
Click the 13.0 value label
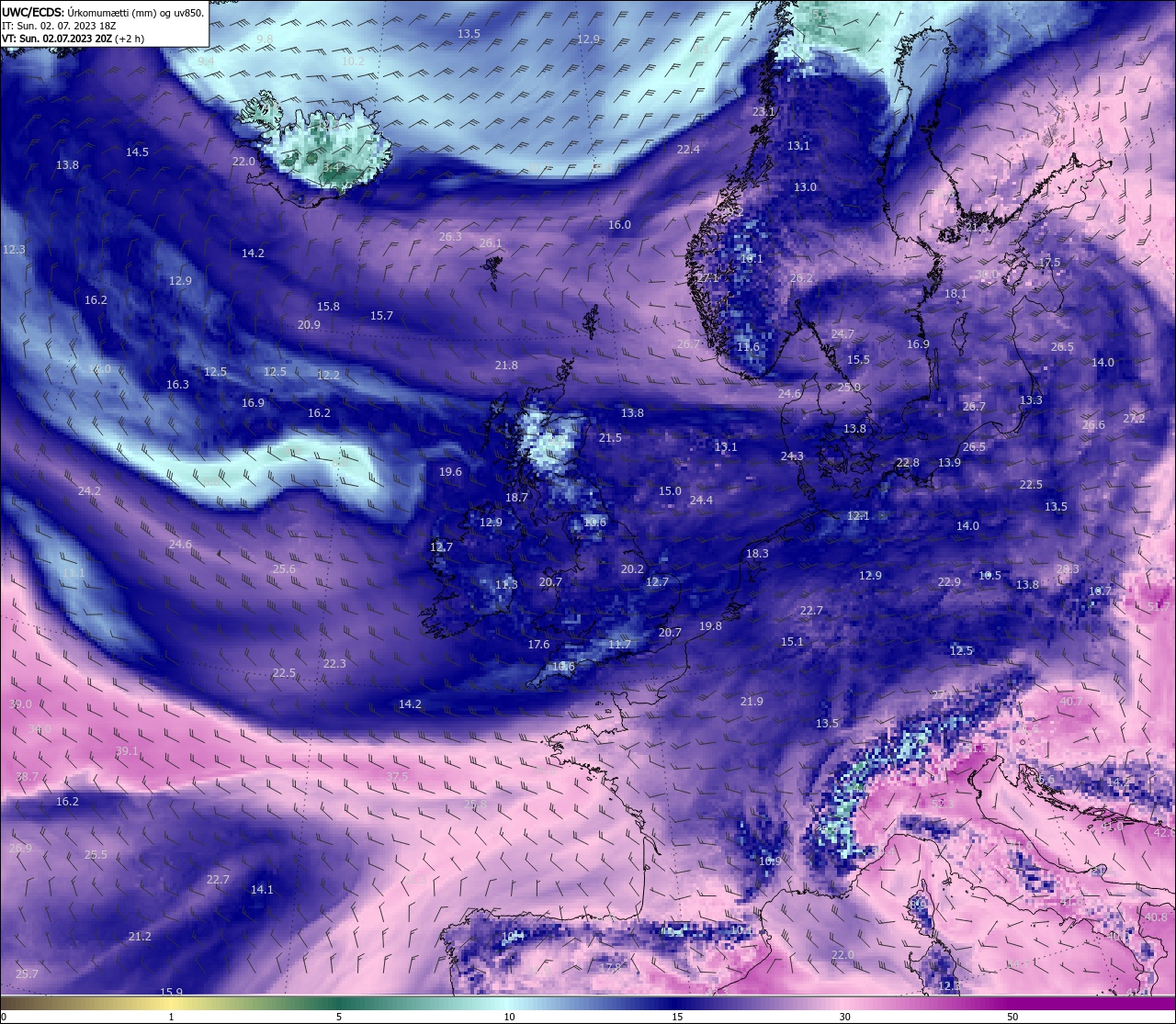pos(805,187)
